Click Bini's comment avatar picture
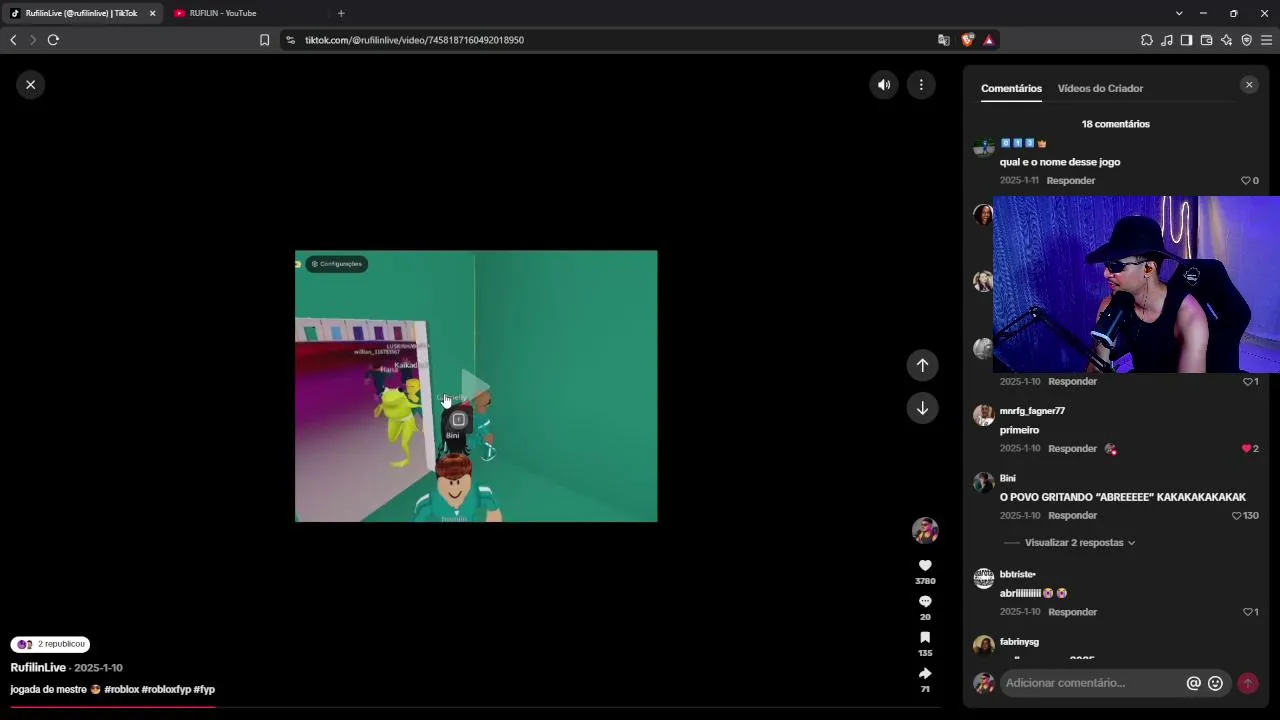This screenshot has width=1280, height=720. (984, 482)
